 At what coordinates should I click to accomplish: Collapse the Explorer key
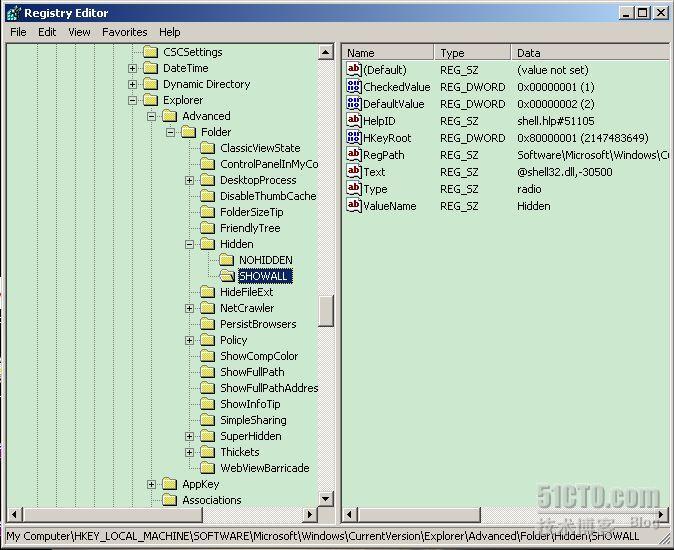point(132,100)
